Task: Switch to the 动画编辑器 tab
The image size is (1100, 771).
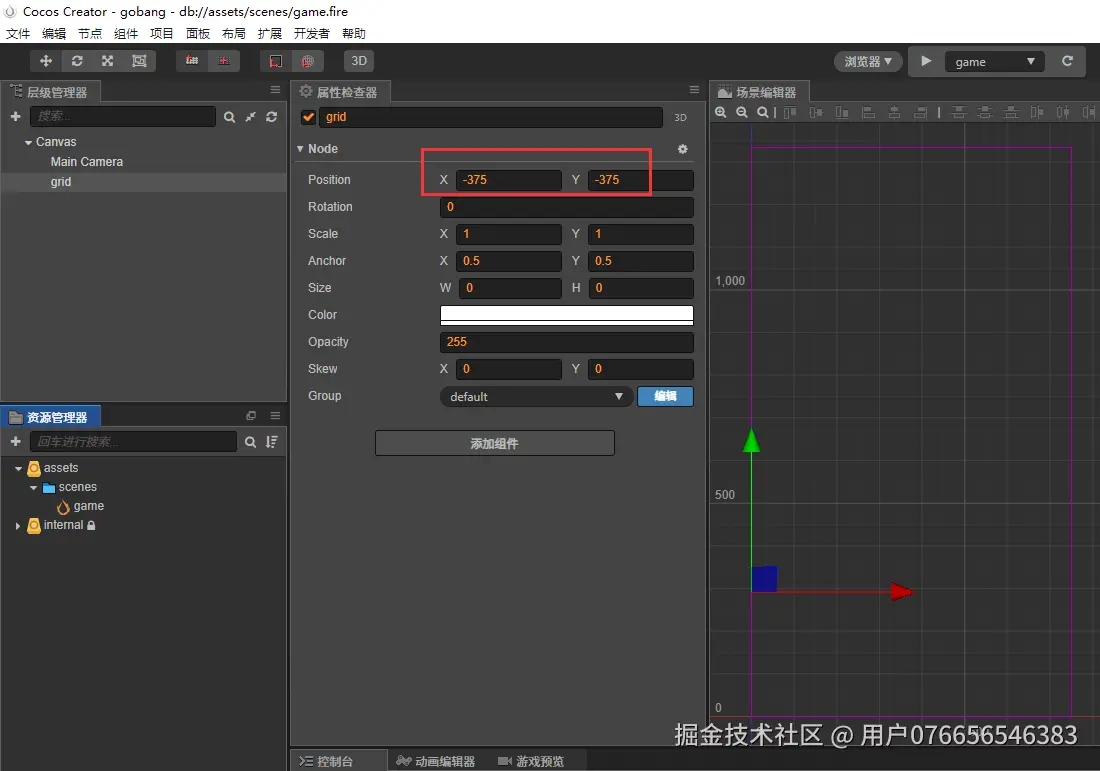Action: coord(436,761)
